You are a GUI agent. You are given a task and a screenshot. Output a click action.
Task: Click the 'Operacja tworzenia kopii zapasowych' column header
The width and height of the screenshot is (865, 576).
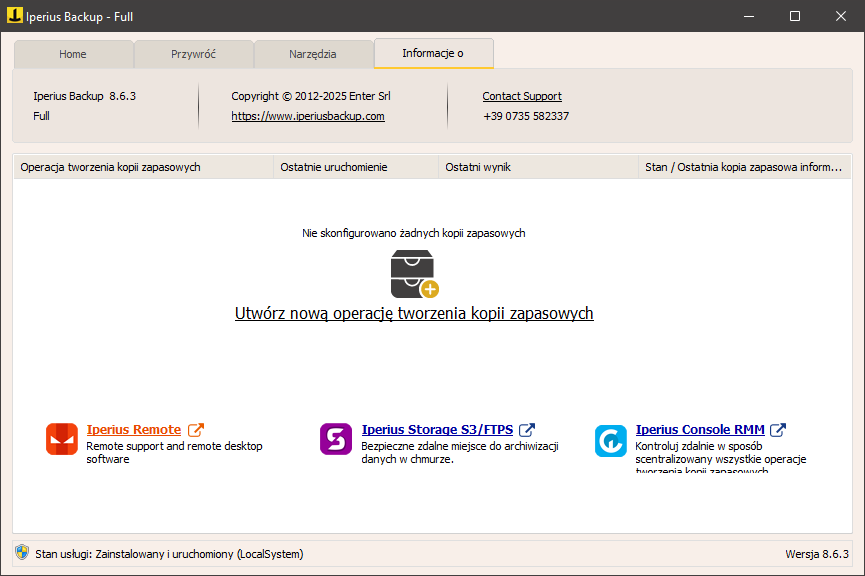tap(143, 167)
